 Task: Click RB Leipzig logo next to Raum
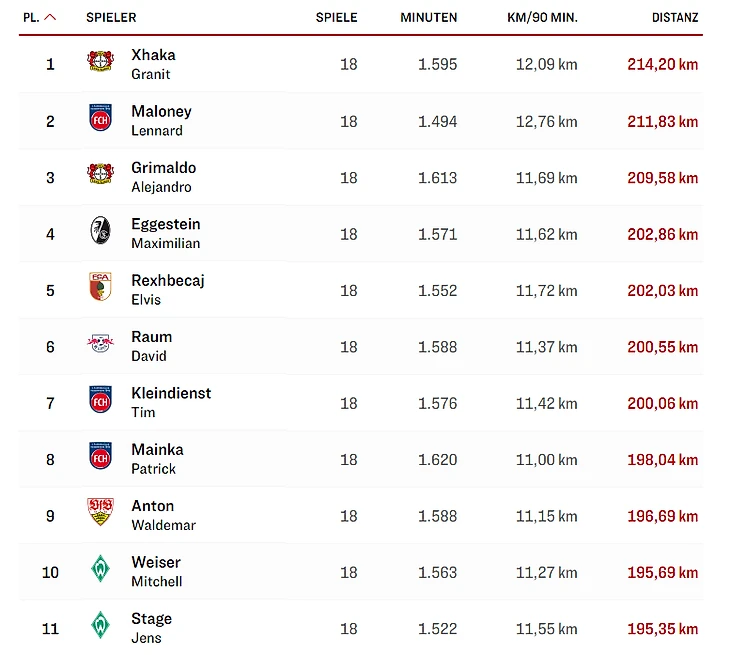[100, 345]
